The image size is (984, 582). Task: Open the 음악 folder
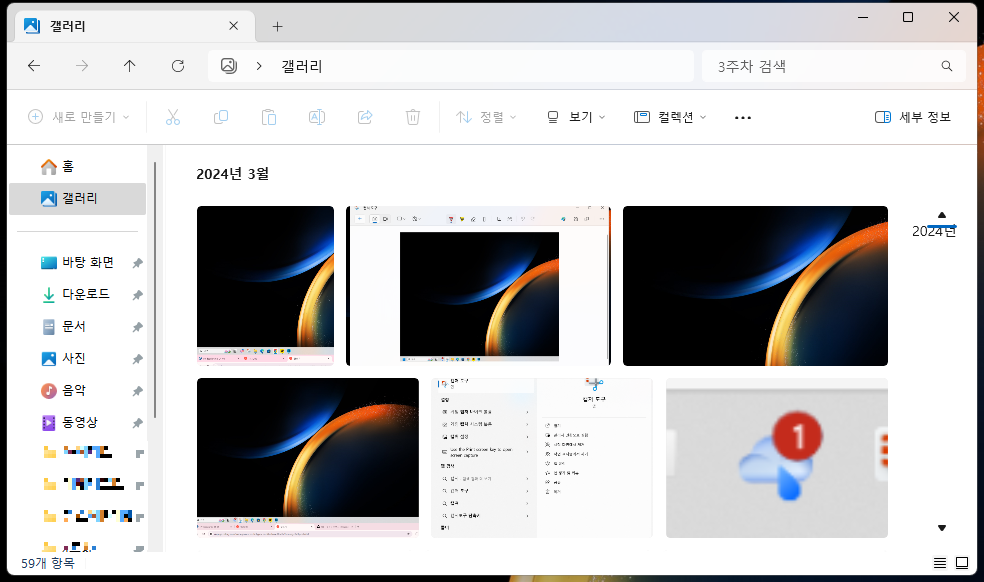coord(64,391)
